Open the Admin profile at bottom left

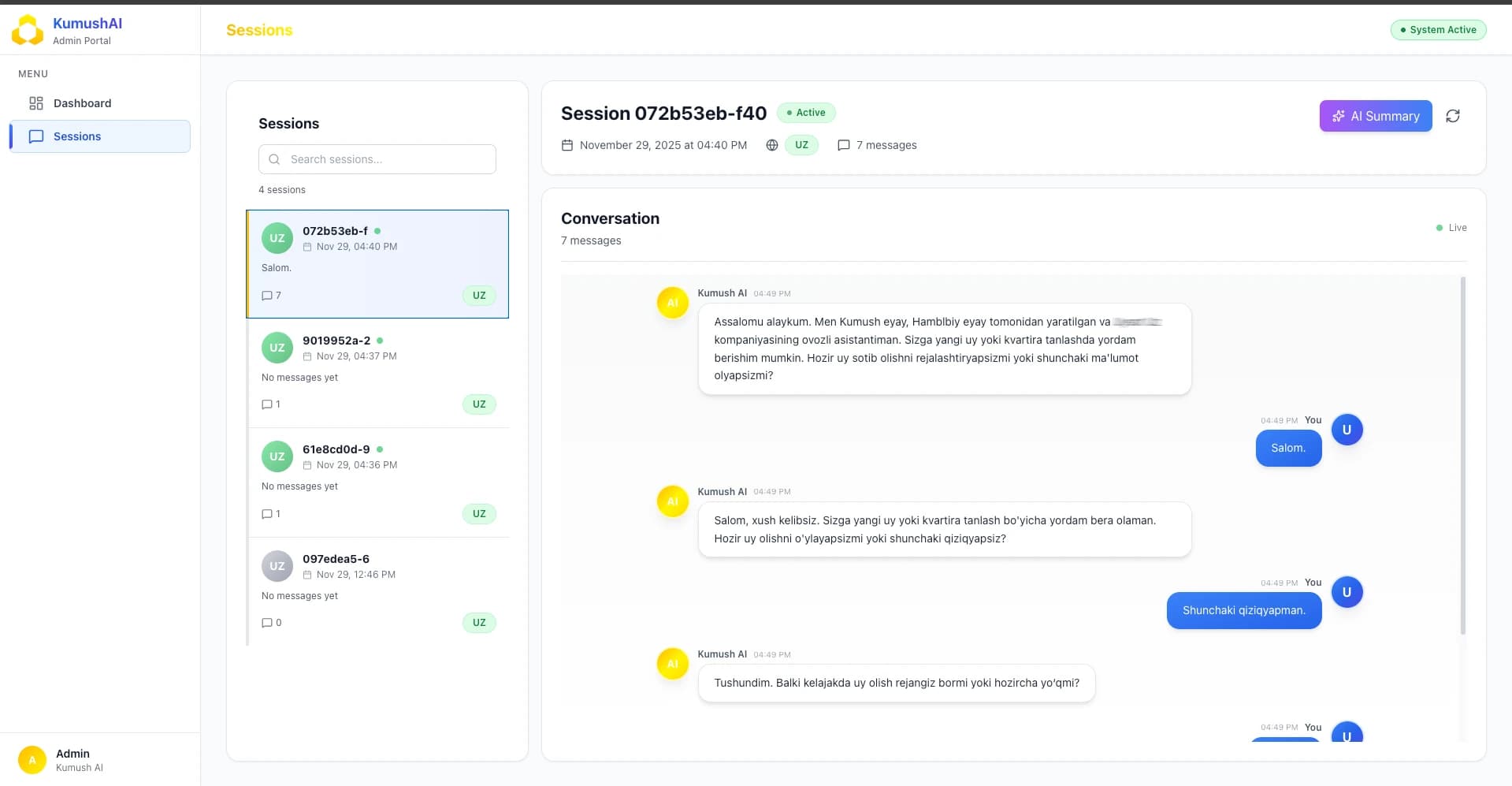pos(72,759)
